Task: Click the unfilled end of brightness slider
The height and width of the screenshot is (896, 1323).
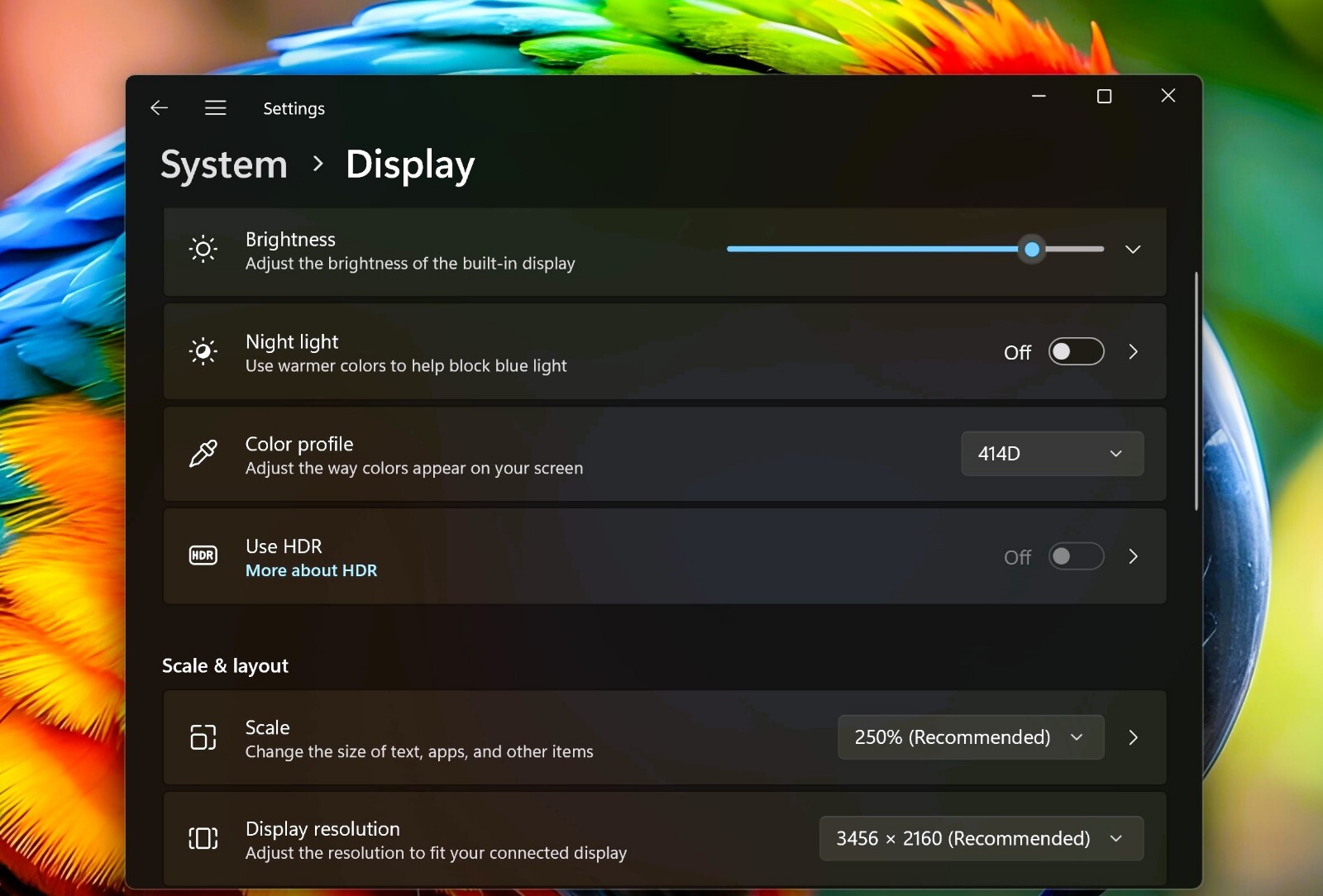Action: point(1074,249)
